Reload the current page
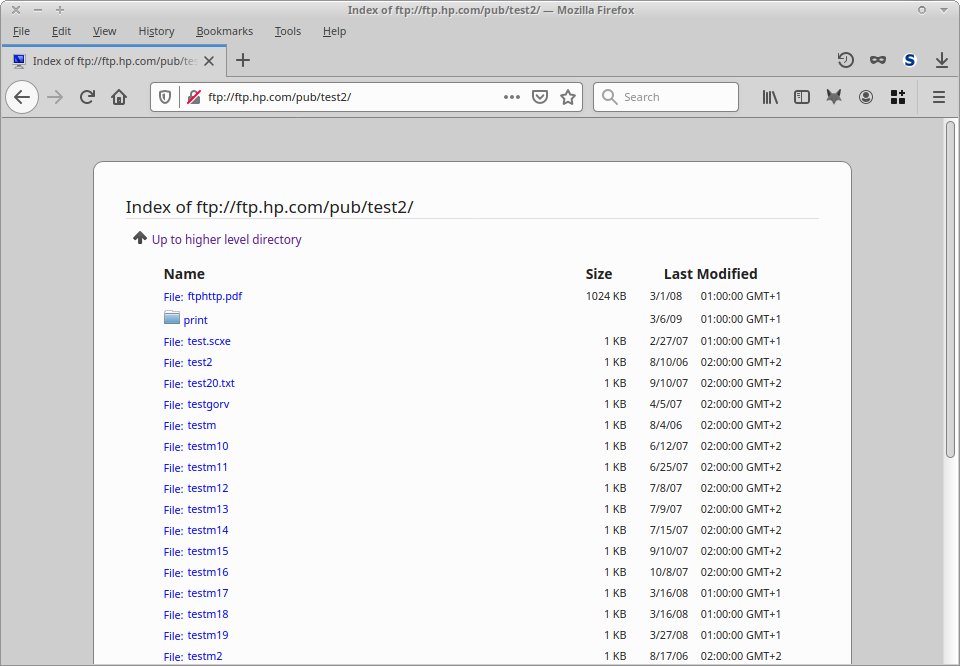Screen dimensions: 960x666 [87, 97]
